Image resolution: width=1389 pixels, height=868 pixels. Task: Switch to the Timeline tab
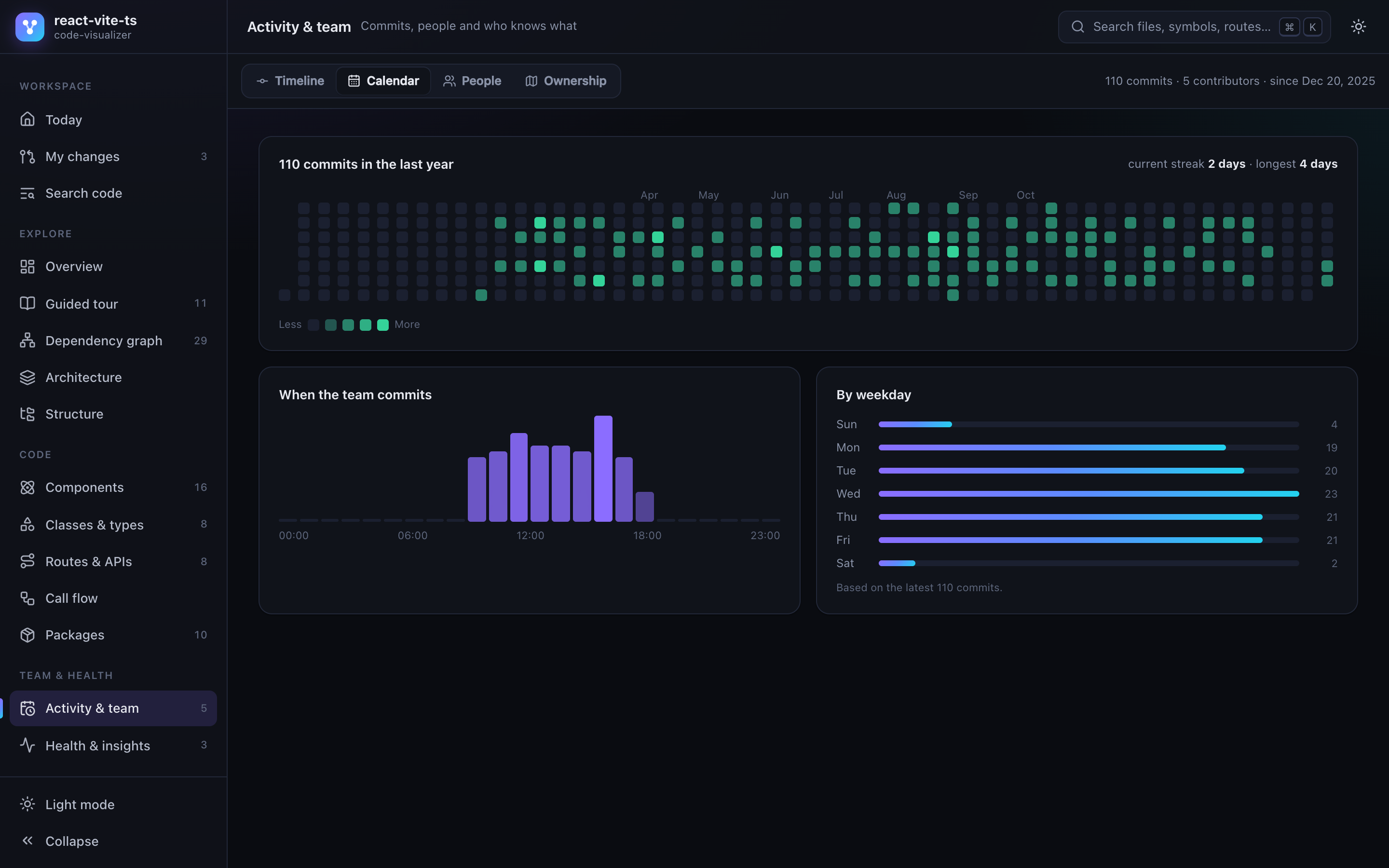290,81
